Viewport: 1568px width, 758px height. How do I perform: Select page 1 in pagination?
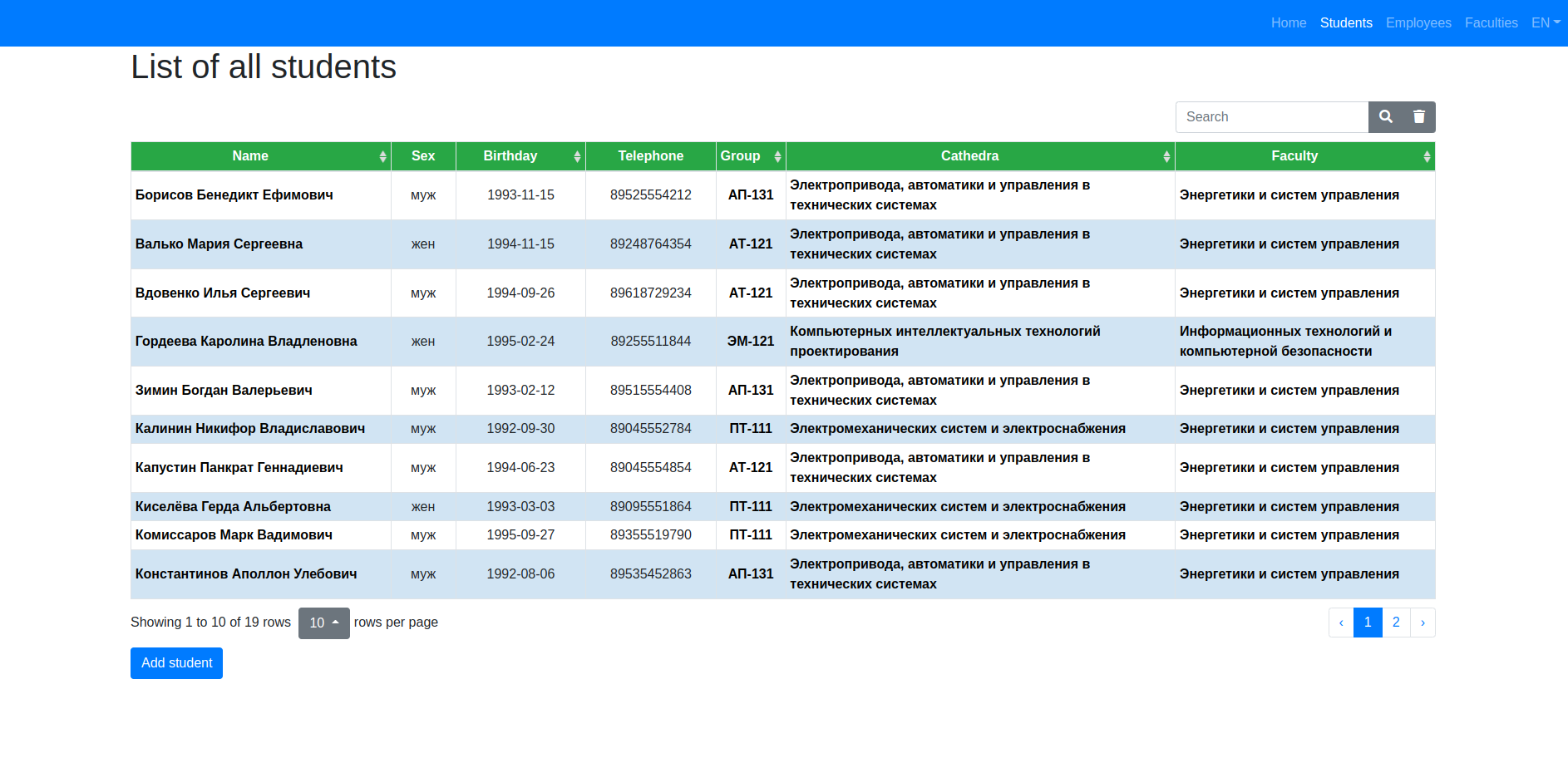(1368, 623)
